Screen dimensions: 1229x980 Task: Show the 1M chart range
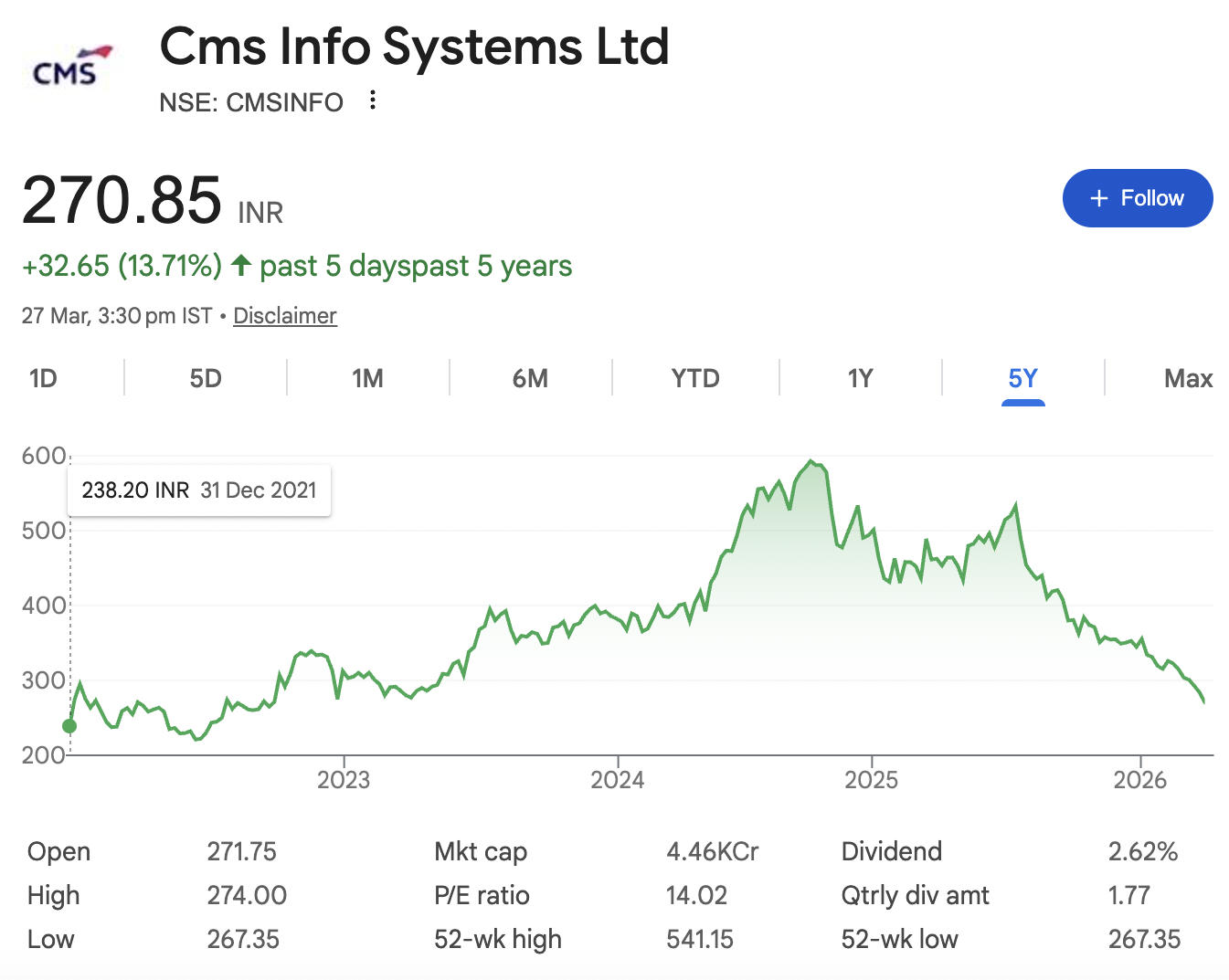(367, 378)
